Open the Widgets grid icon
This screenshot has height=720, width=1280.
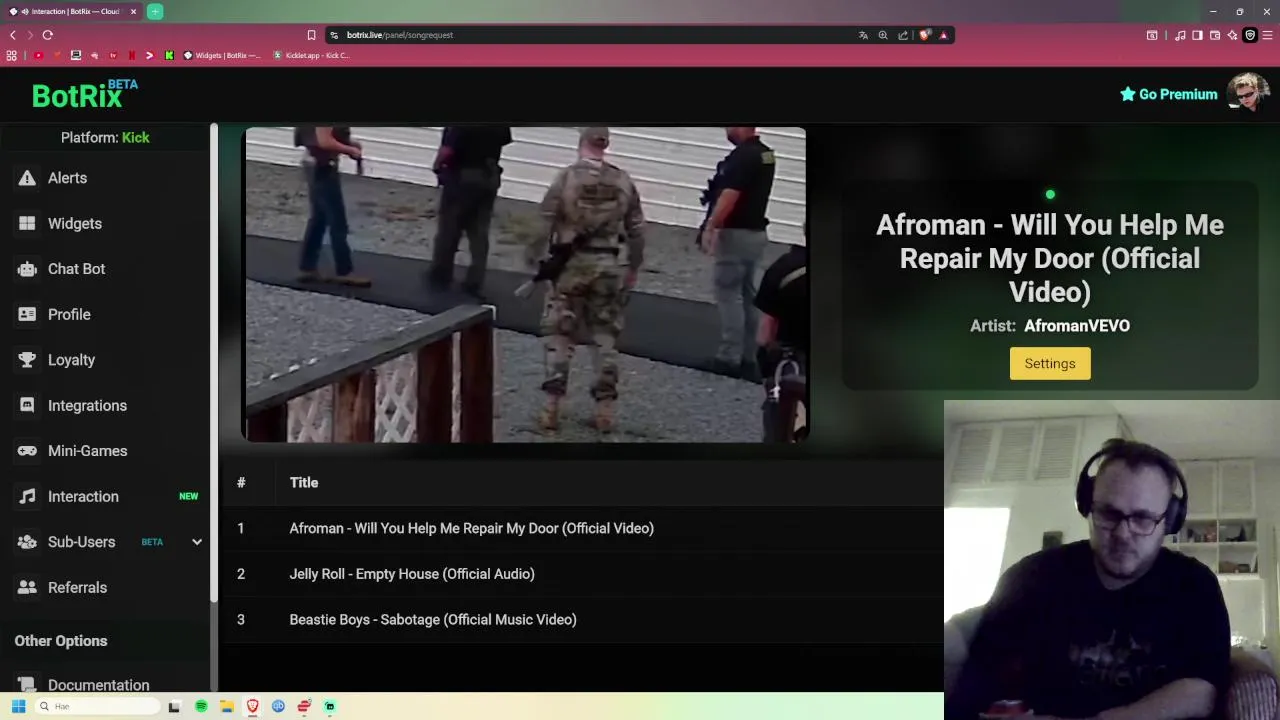[x=27, y=224]
